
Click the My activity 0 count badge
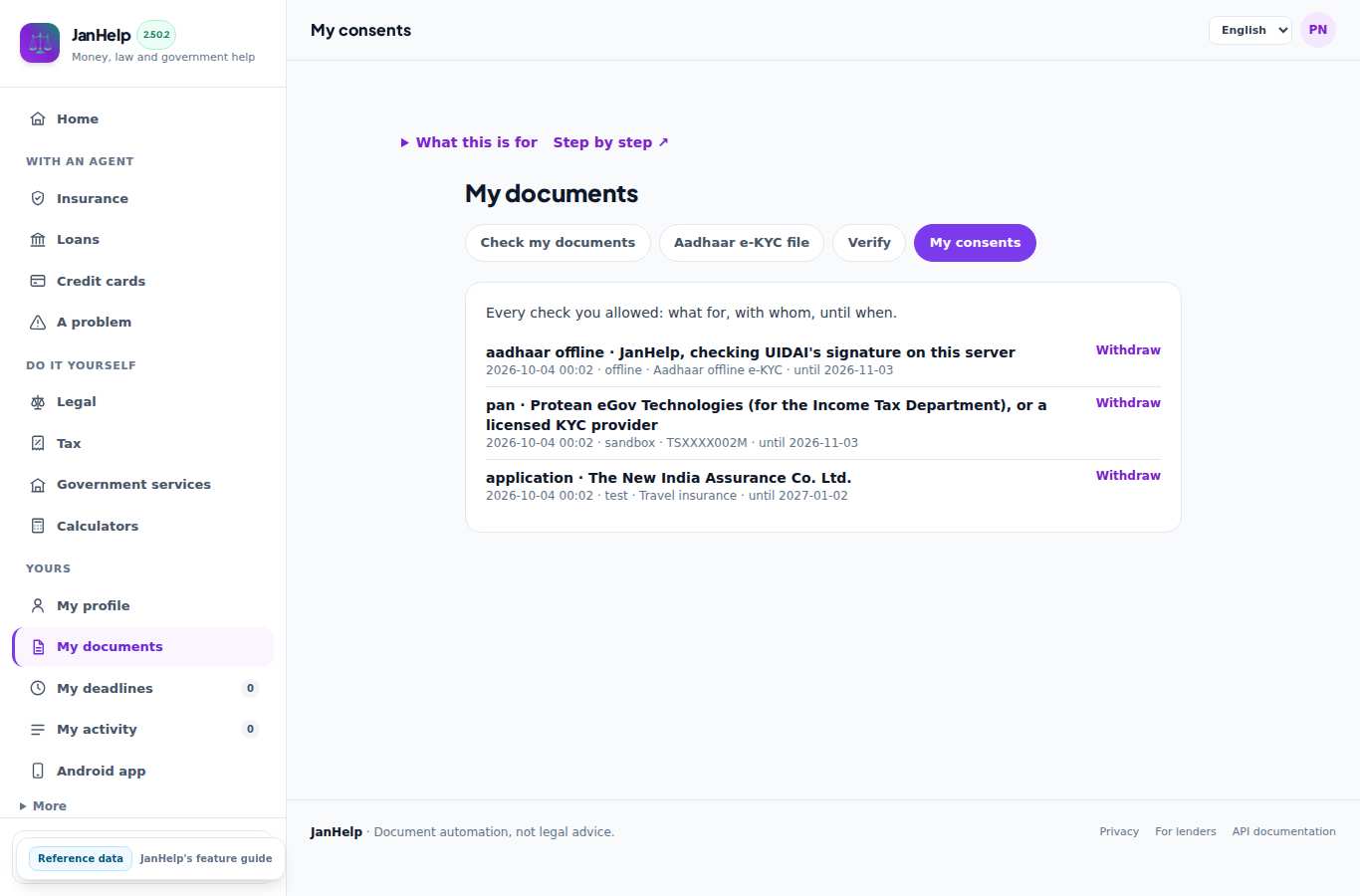click(250, 729)
